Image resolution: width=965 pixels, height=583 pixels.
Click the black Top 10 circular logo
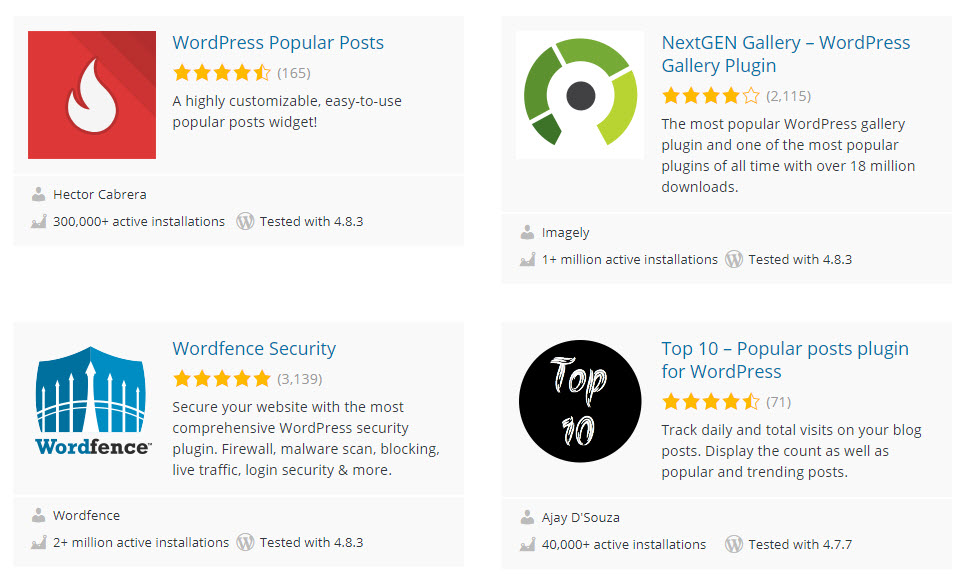(580, 401)
